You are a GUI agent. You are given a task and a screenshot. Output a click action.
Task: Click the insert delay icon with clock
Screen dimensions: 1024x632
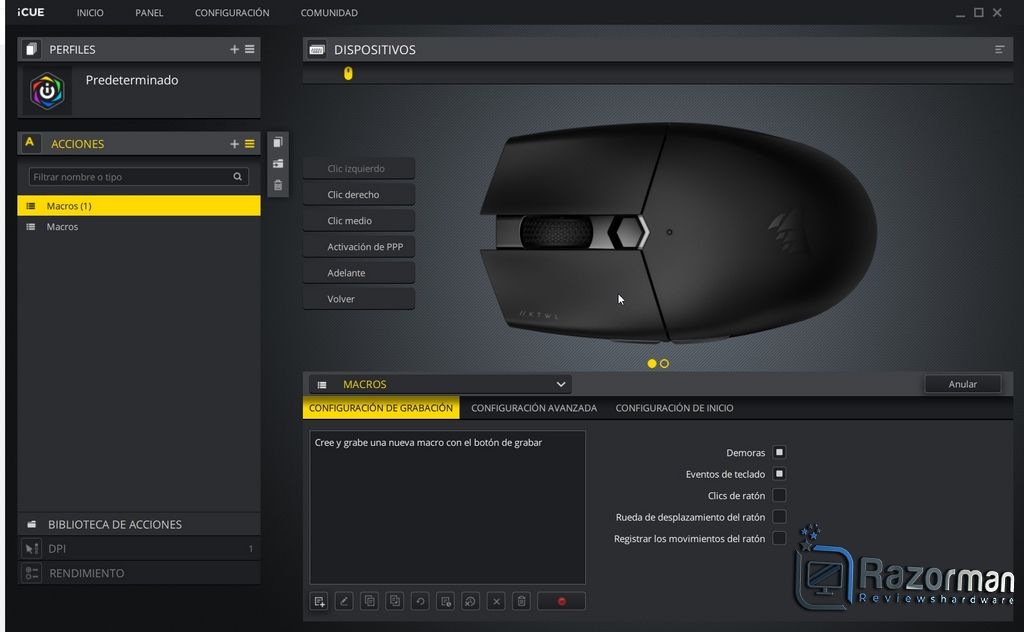tap(445, 601)
